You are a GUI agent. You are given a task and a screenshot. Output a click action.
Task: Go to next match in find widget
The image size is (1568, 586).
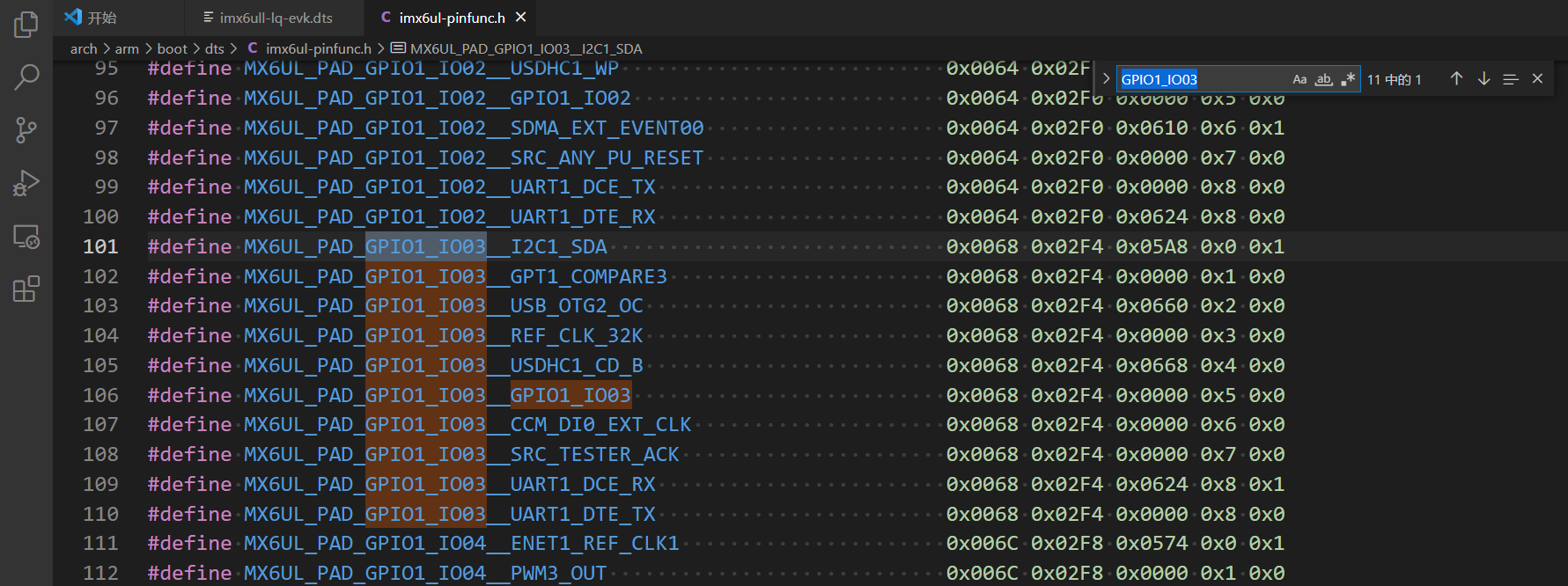coord(1483,78)
